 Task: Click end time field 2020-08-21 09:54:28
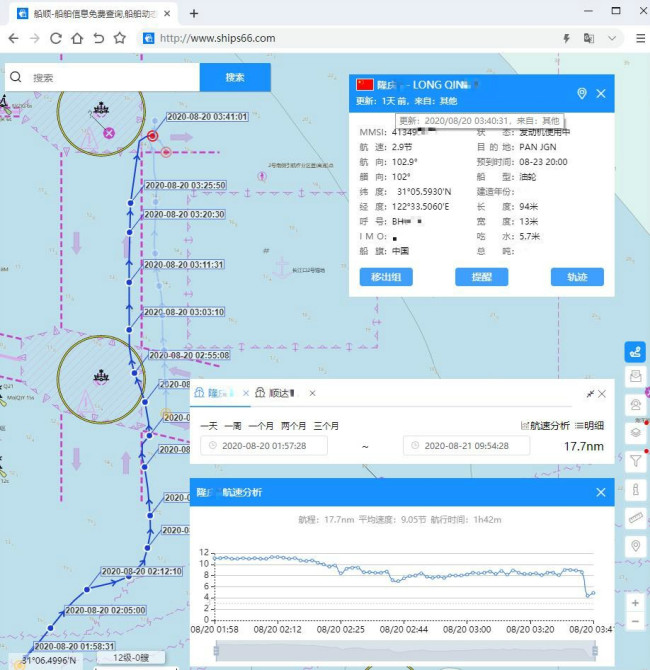click(466, 446)
